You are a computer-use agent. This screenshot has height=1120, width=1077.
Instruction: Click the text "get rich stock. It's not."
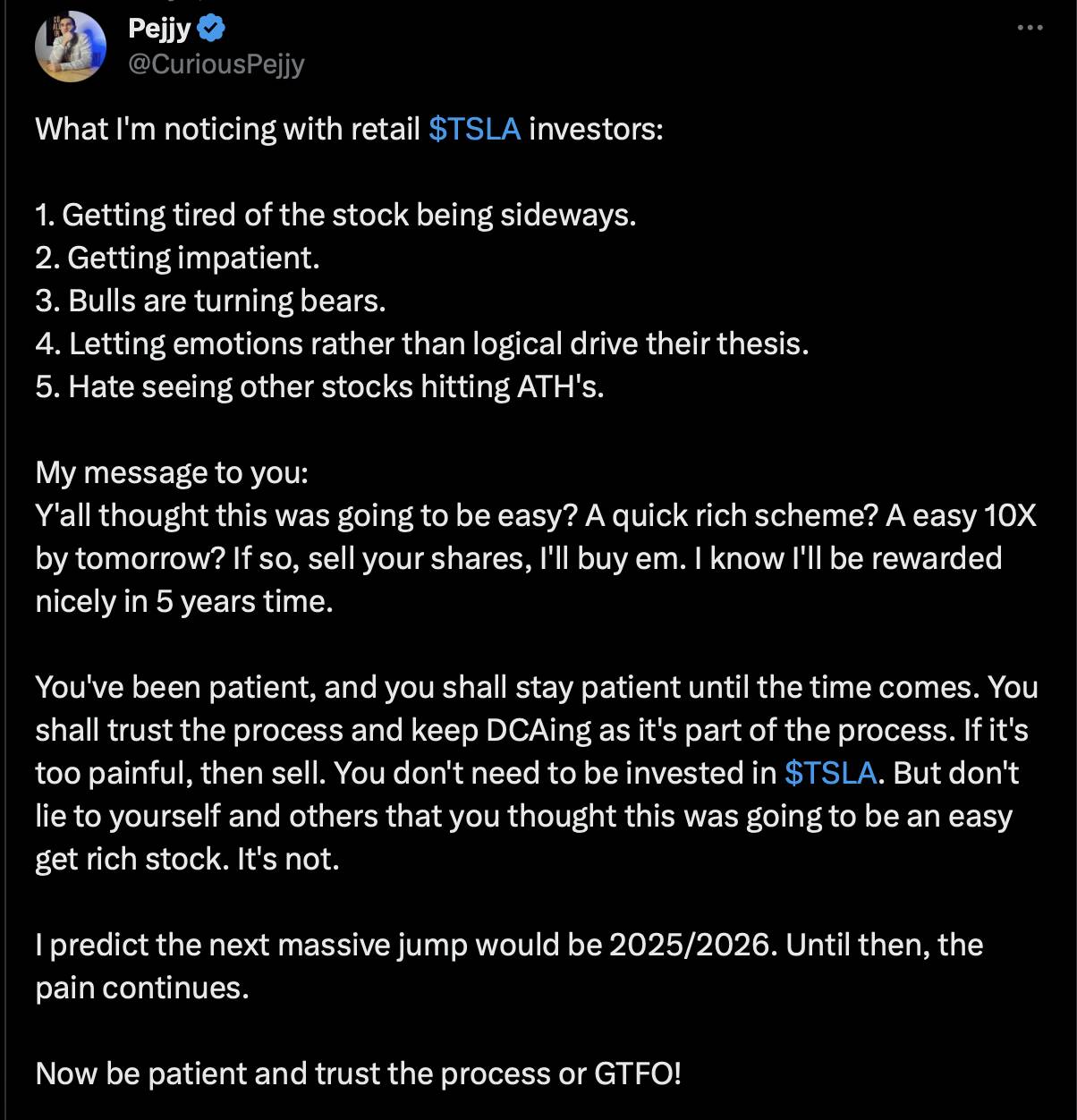[187, 859]
